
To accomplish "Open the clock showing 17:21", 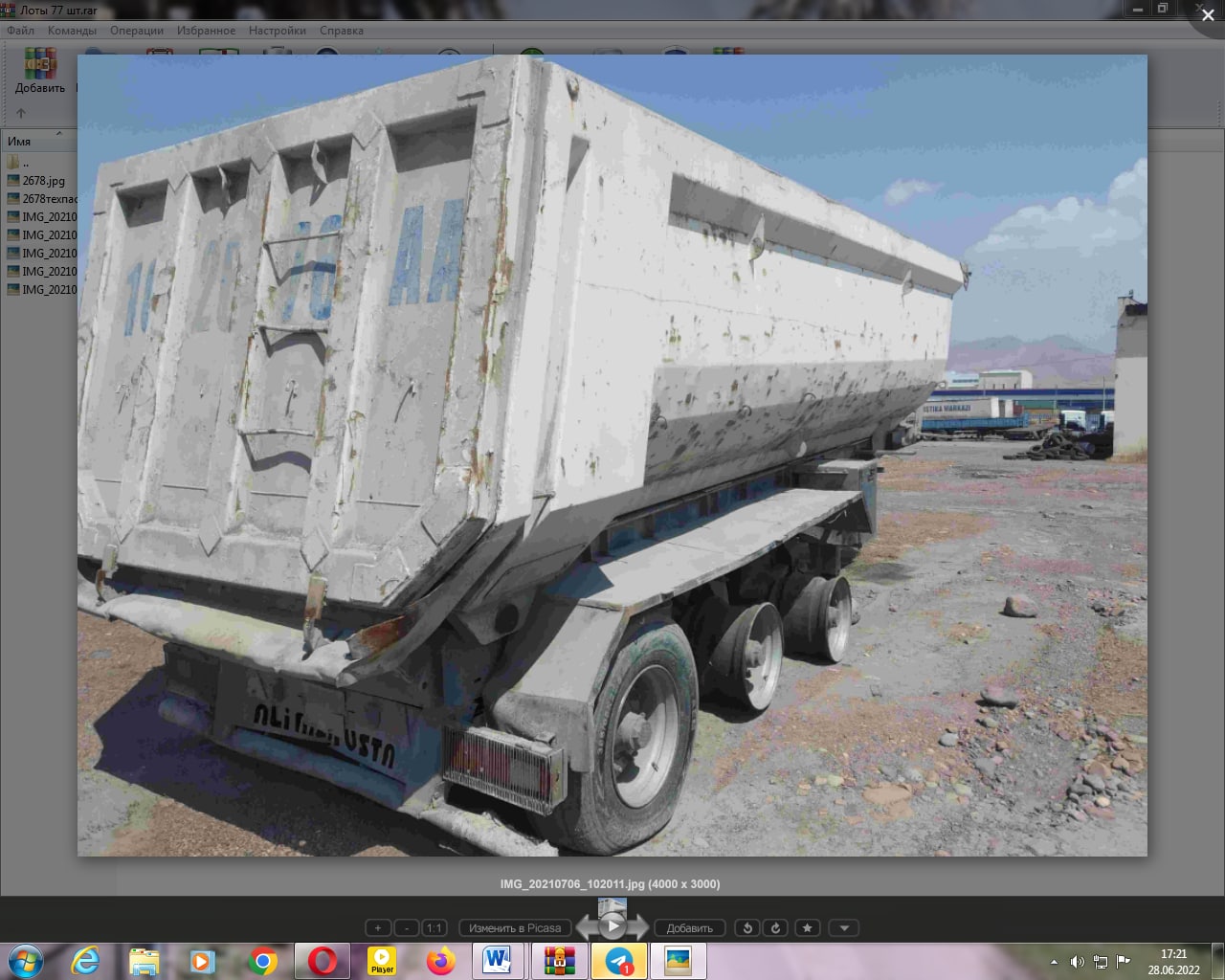I will pos(1174,962).
